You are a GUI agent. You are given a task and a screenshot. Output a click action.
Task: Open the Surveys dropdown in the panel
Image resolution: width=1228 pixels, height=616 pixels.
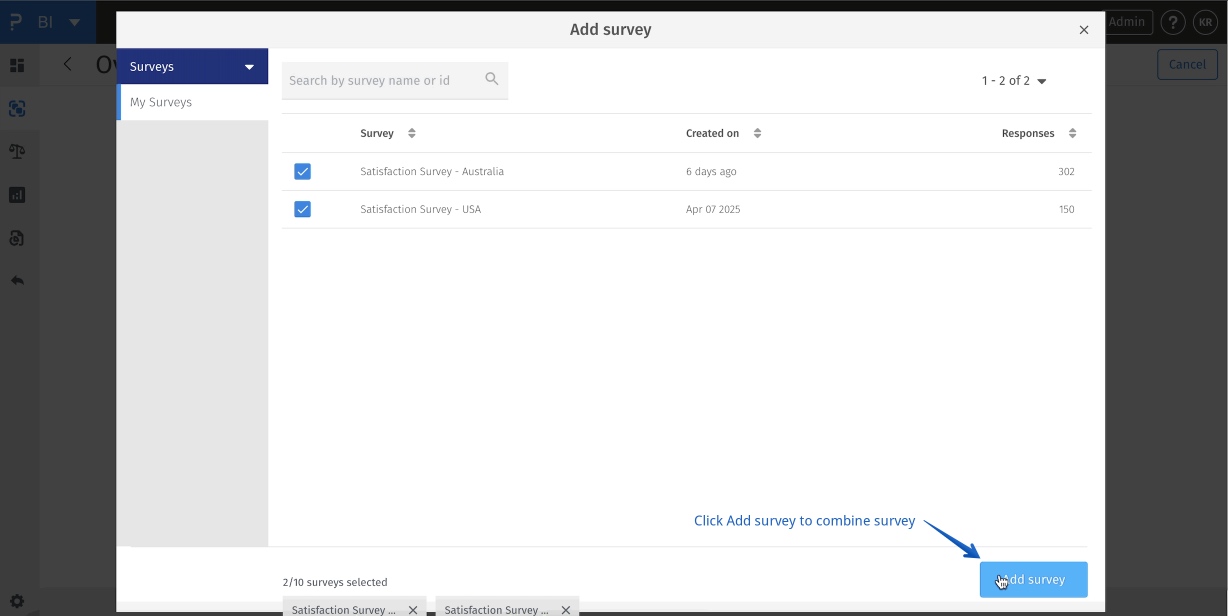click(x=248, y=66)
